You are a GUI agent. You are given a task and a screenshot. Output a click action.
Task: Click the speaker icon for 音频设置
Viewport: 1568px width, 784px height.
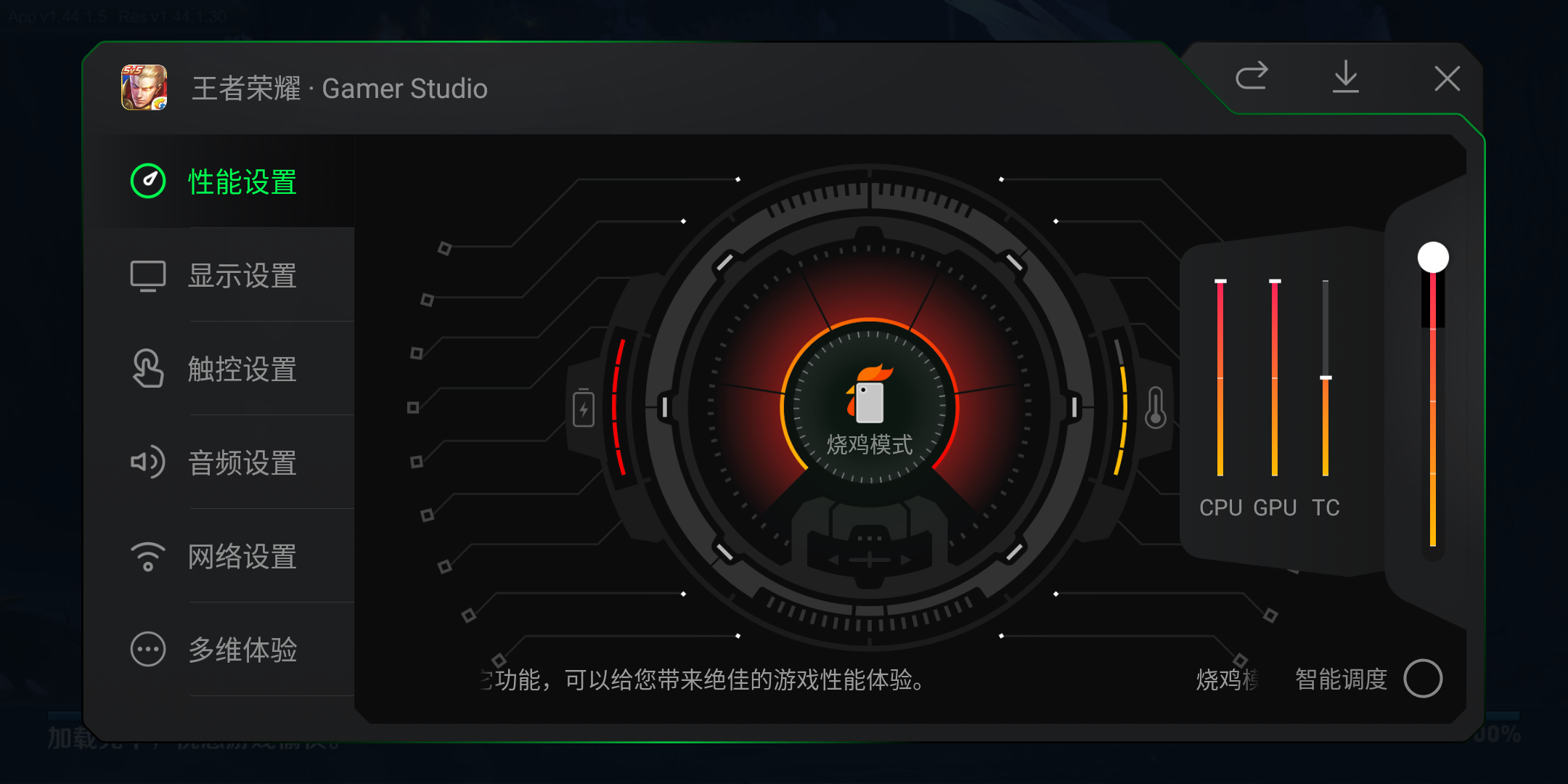tap(148, 462)
